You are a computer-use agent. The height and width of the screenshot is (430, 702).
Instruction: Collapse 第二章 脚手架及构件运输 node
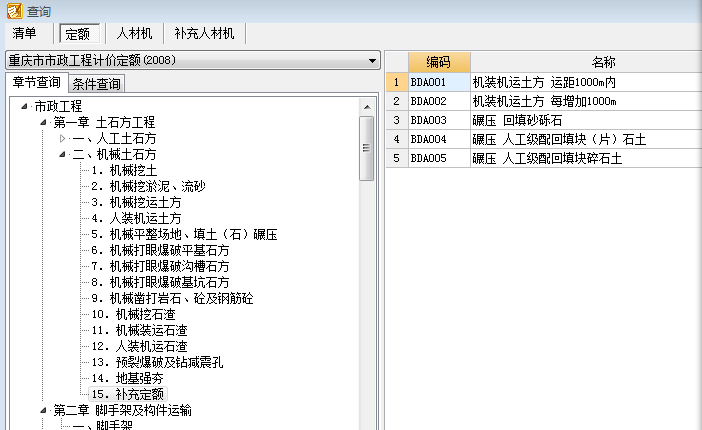[43, 410]
